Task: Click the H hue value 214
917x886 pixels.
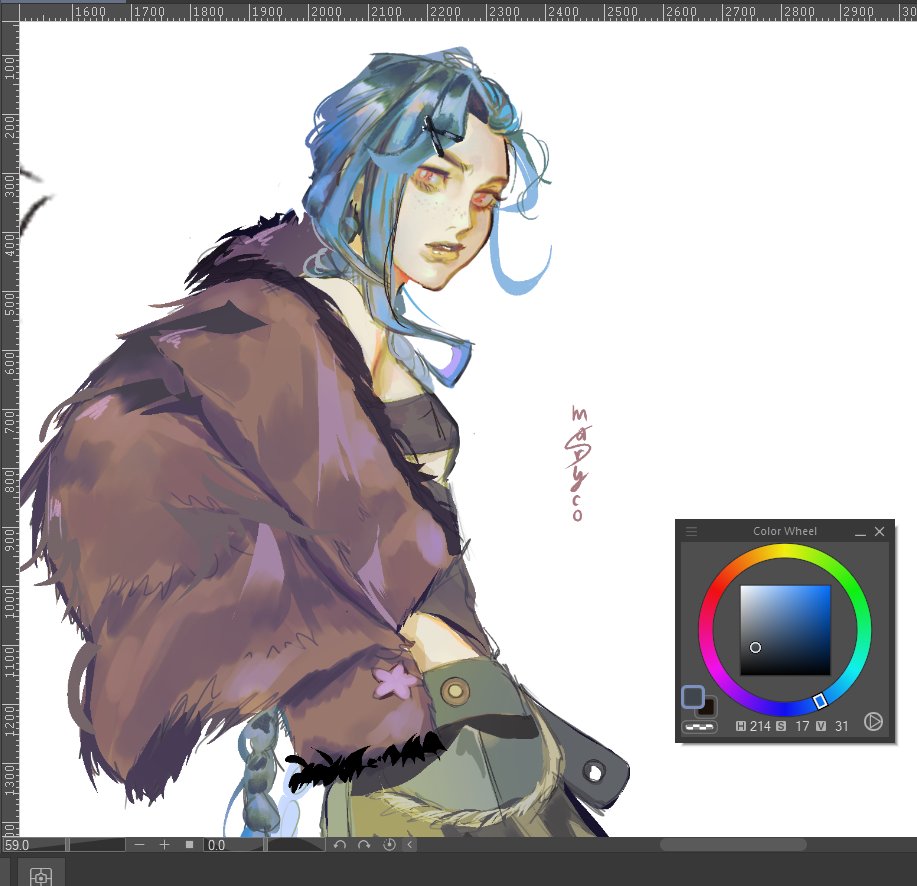Action: coord(760,726)
